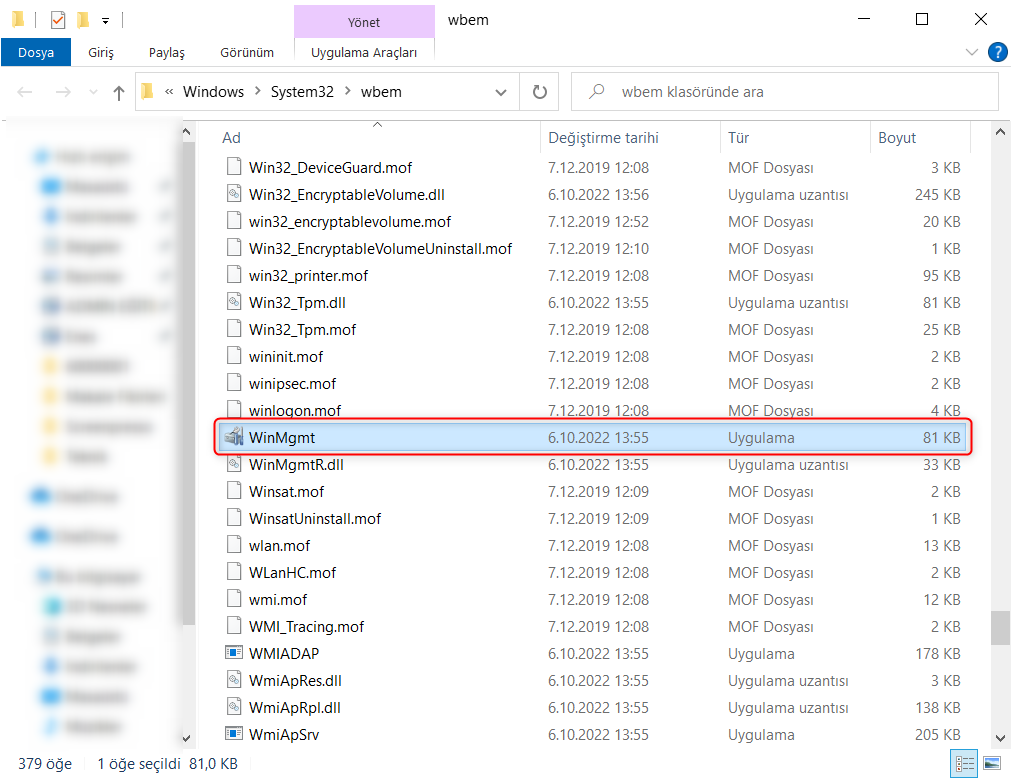Refresh the wbem folder view
Image resolution: width=1012 pixels, height=779 pixels.
[x=540, y=92]
